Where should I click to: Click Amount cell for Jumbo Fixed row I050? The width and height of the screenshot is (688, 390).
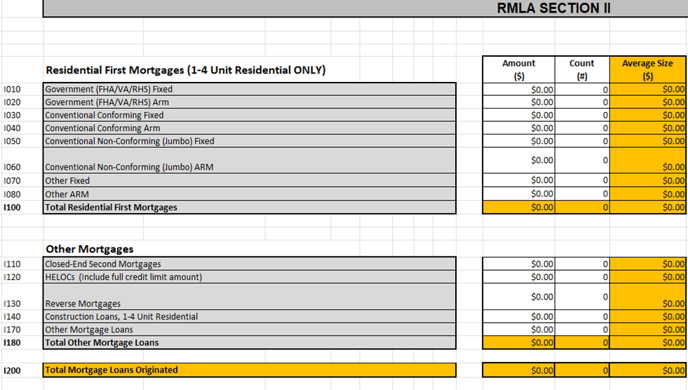point(519,141)
